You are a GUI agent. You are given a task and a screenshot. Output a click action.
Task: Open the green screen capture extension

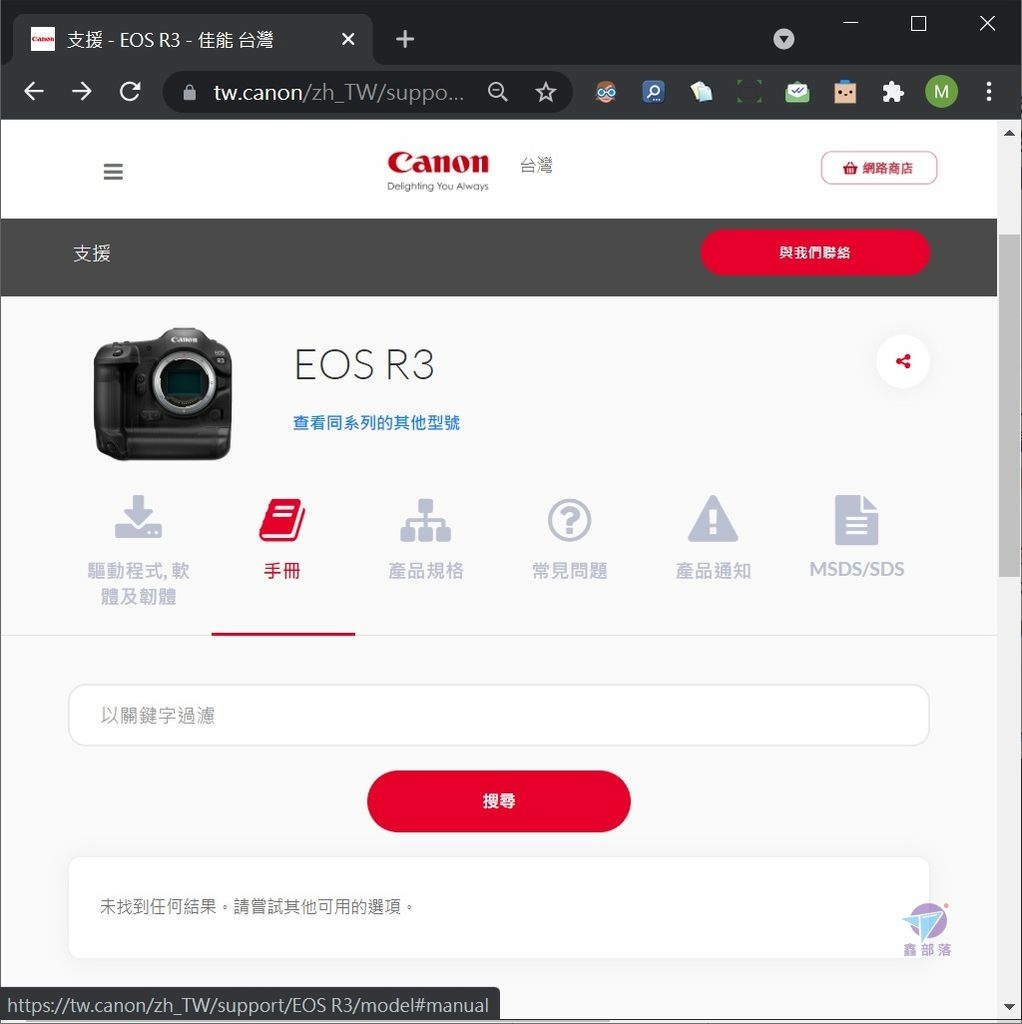pos(749,92)
